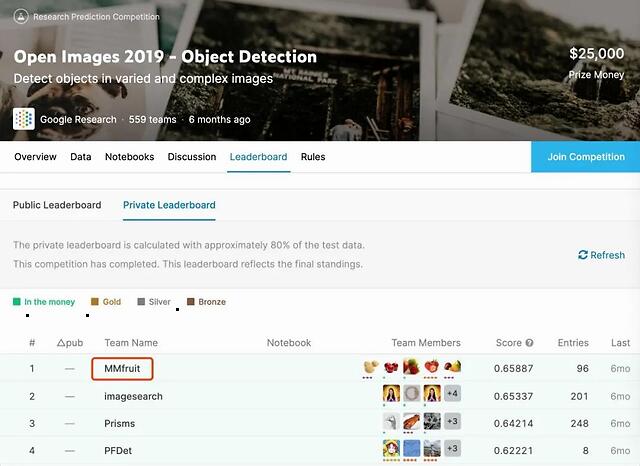
Task: Open the Data tab
Action: pyautogui.click(x=80, y=157)
